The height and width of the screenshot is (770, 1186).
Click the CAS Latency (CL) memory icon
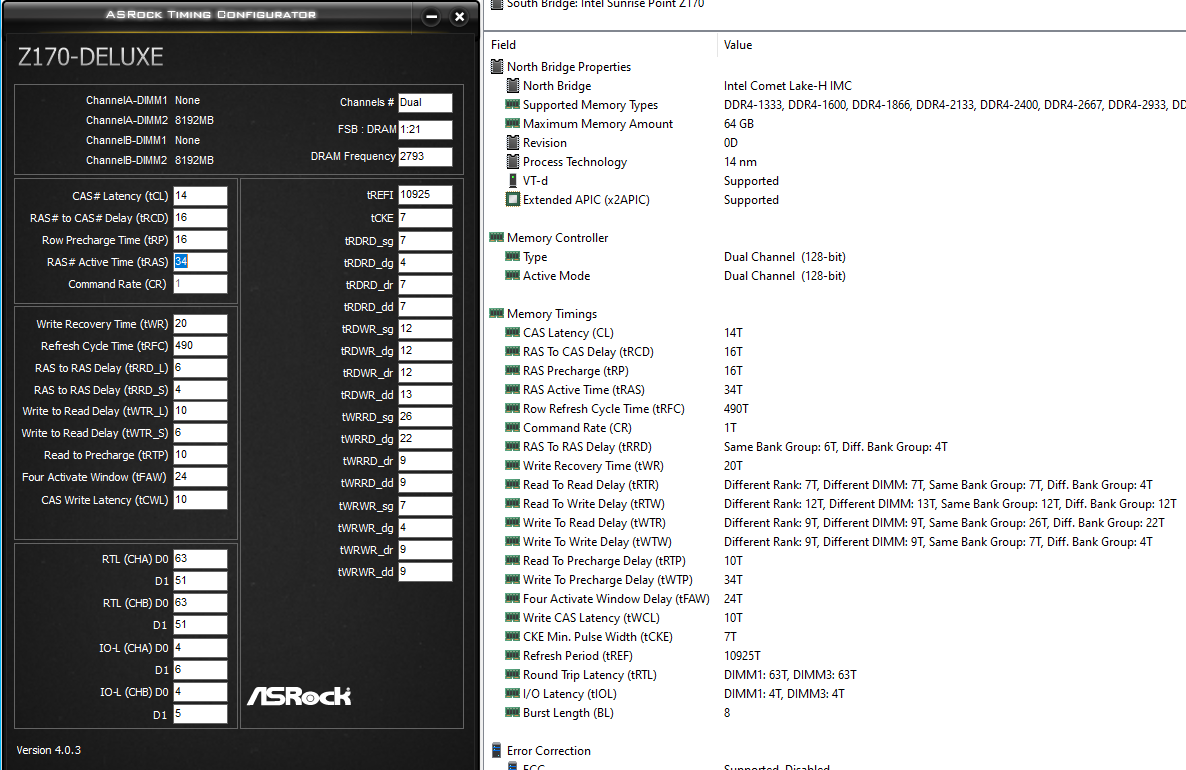click(x=513, y=332)
